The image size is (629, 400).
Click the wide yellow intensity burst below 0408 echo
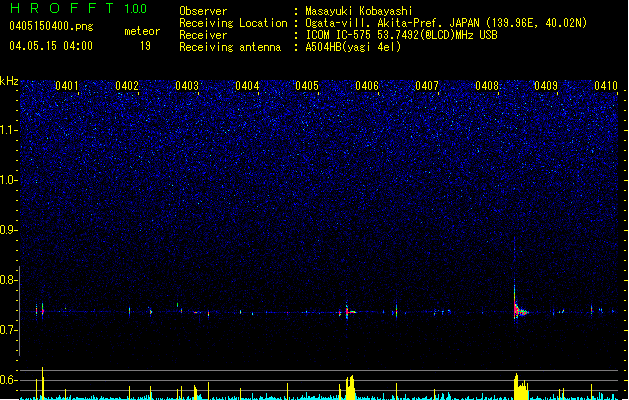click(x=521, y=387)
